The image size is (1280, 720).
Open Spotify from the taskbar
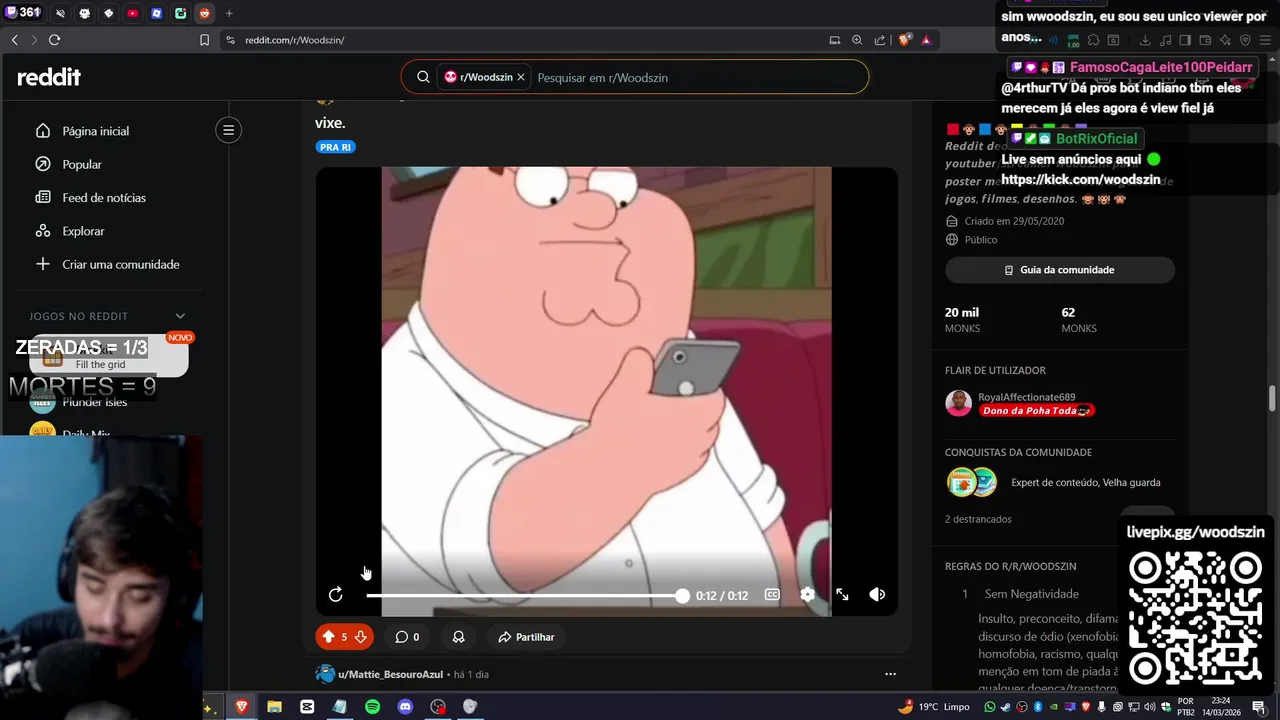pos(372,707)
